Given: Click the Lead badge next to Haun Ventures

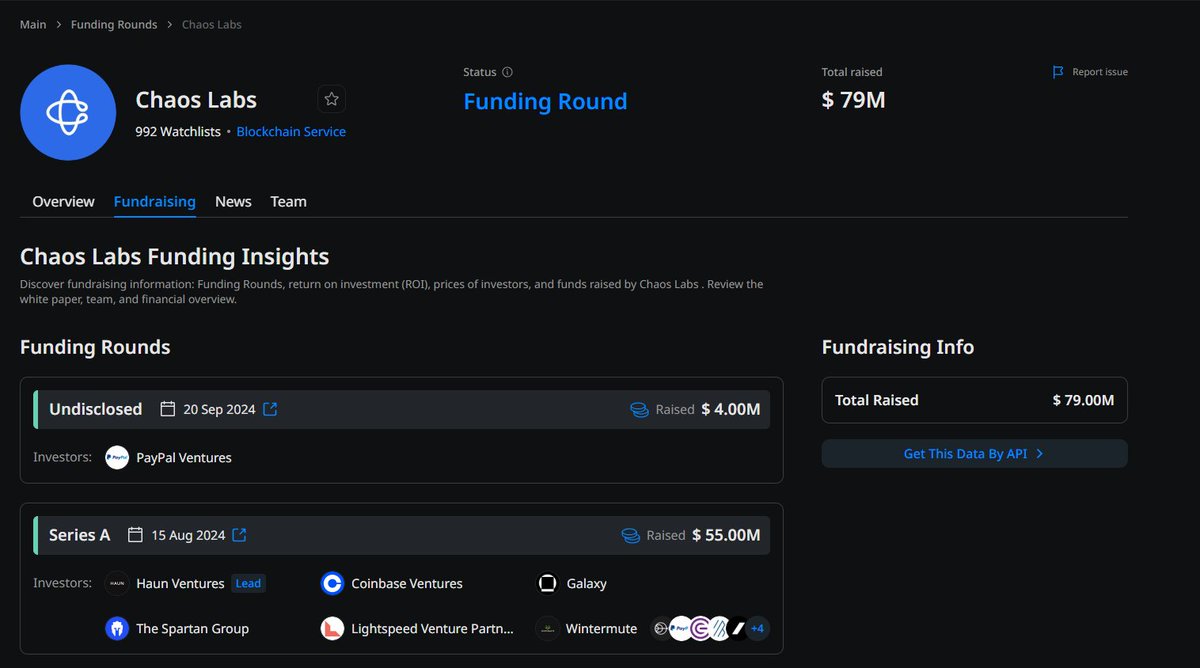Looking at the screenshot, I should [248, 583].
